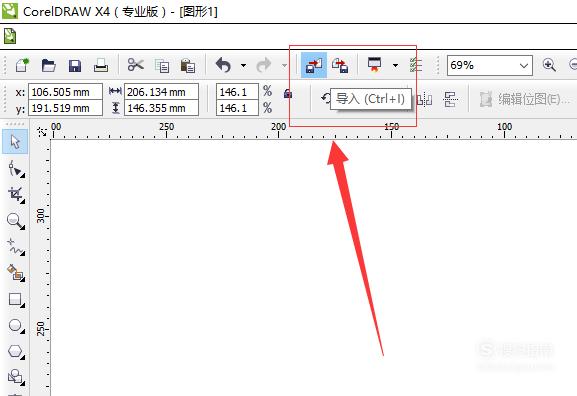Click the mirror vertically button
Viewport: 577px width, 396px height.
[x=451, y=99]
